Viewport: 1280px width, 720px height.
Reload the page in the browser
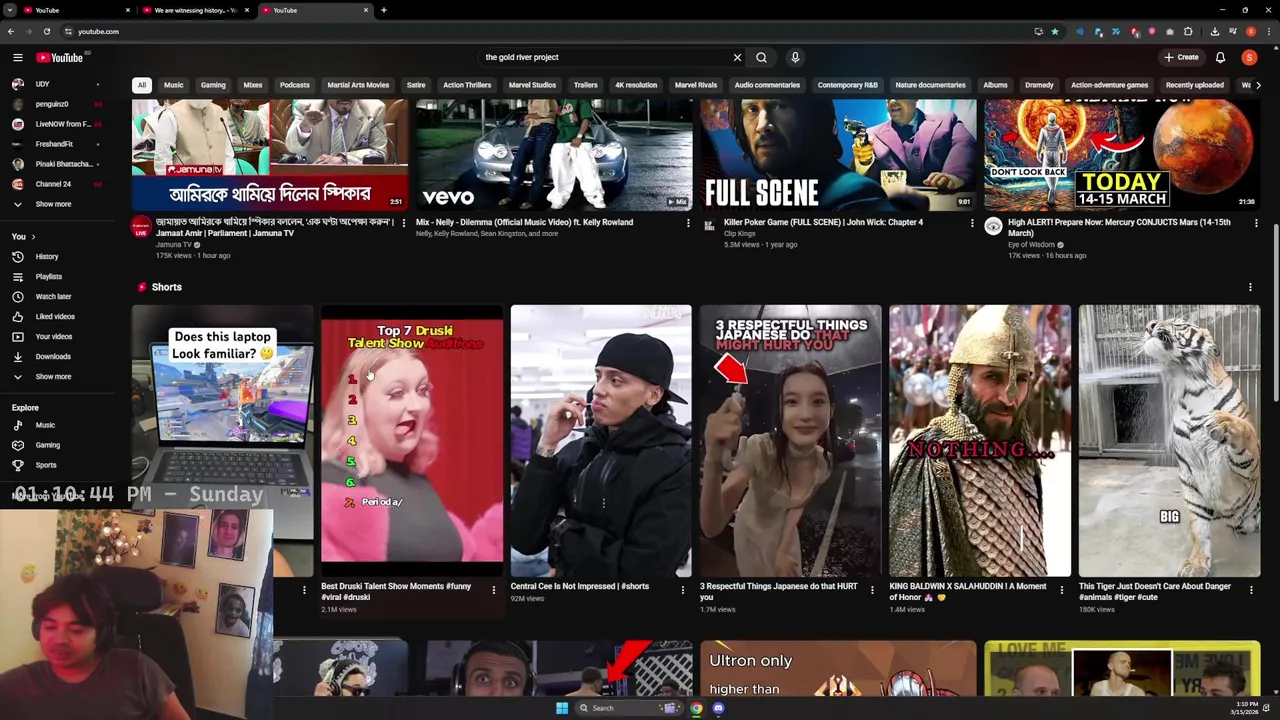[46, 31]
